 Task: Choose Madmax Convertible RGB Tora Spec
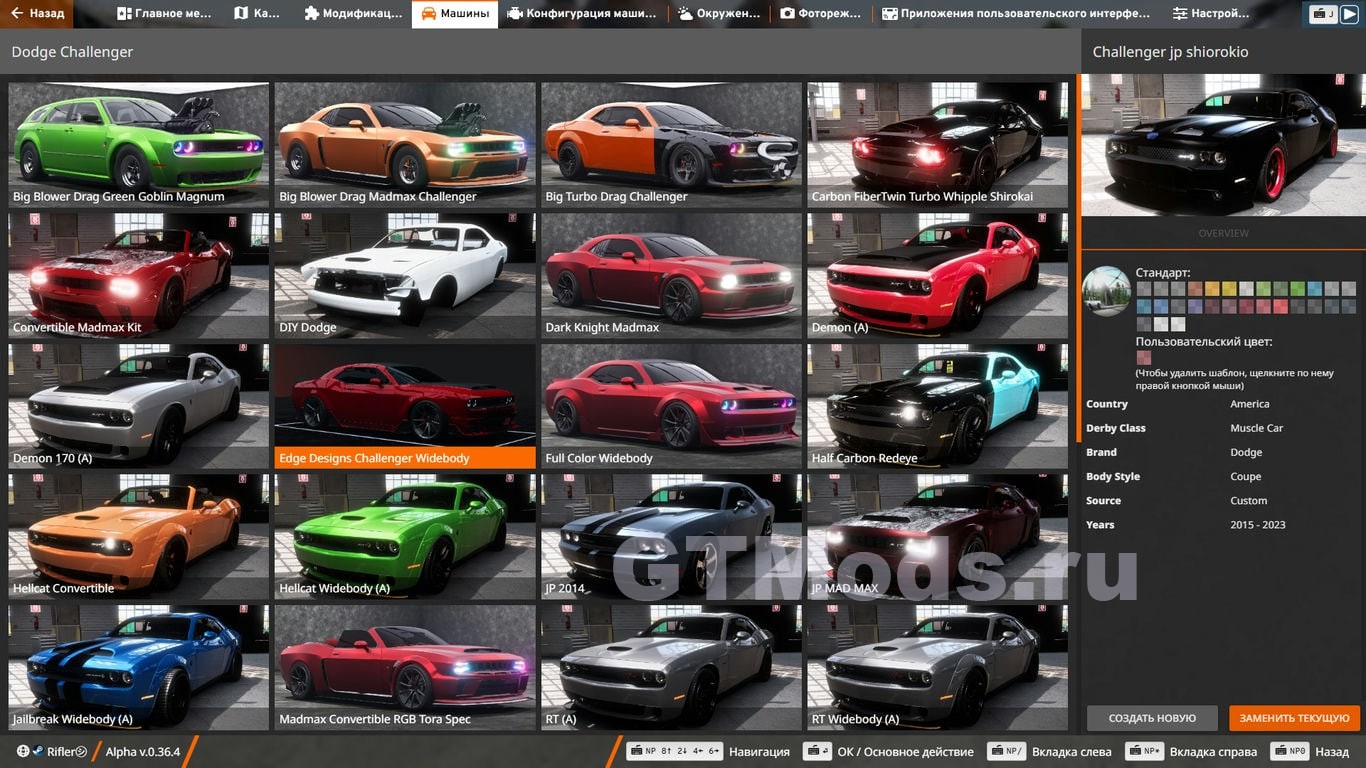pyautogui.click(x=405, y=667)
